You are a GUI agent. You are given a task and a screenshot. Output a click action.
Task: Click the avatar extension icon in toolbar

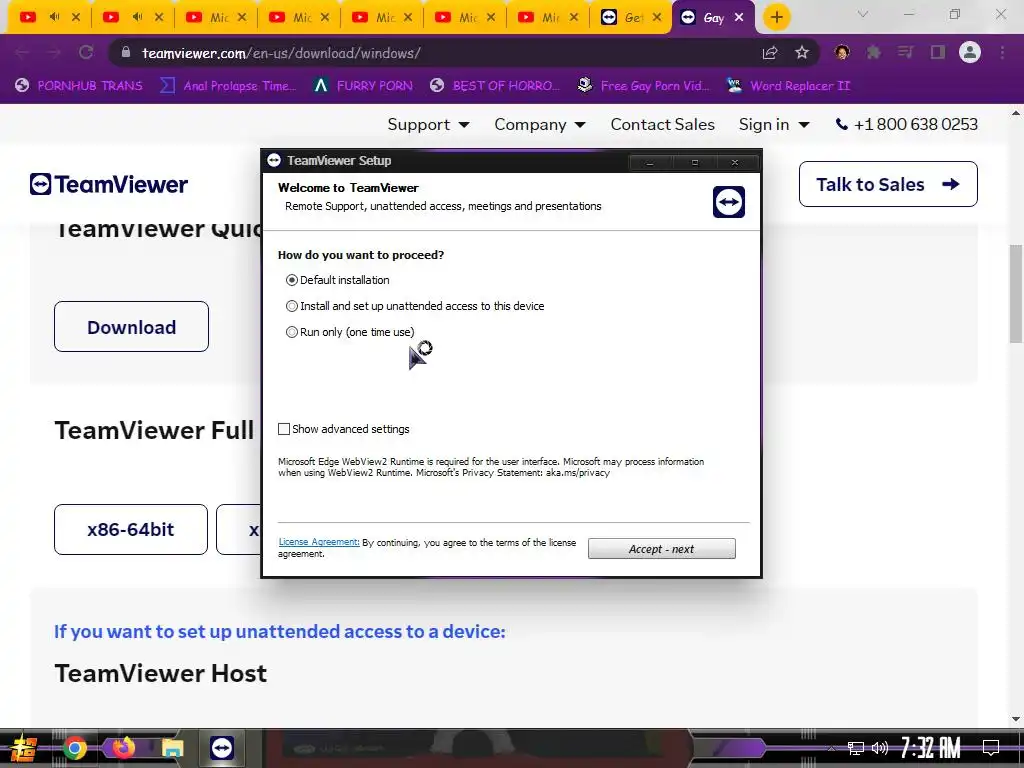click(x=842, y=52)
